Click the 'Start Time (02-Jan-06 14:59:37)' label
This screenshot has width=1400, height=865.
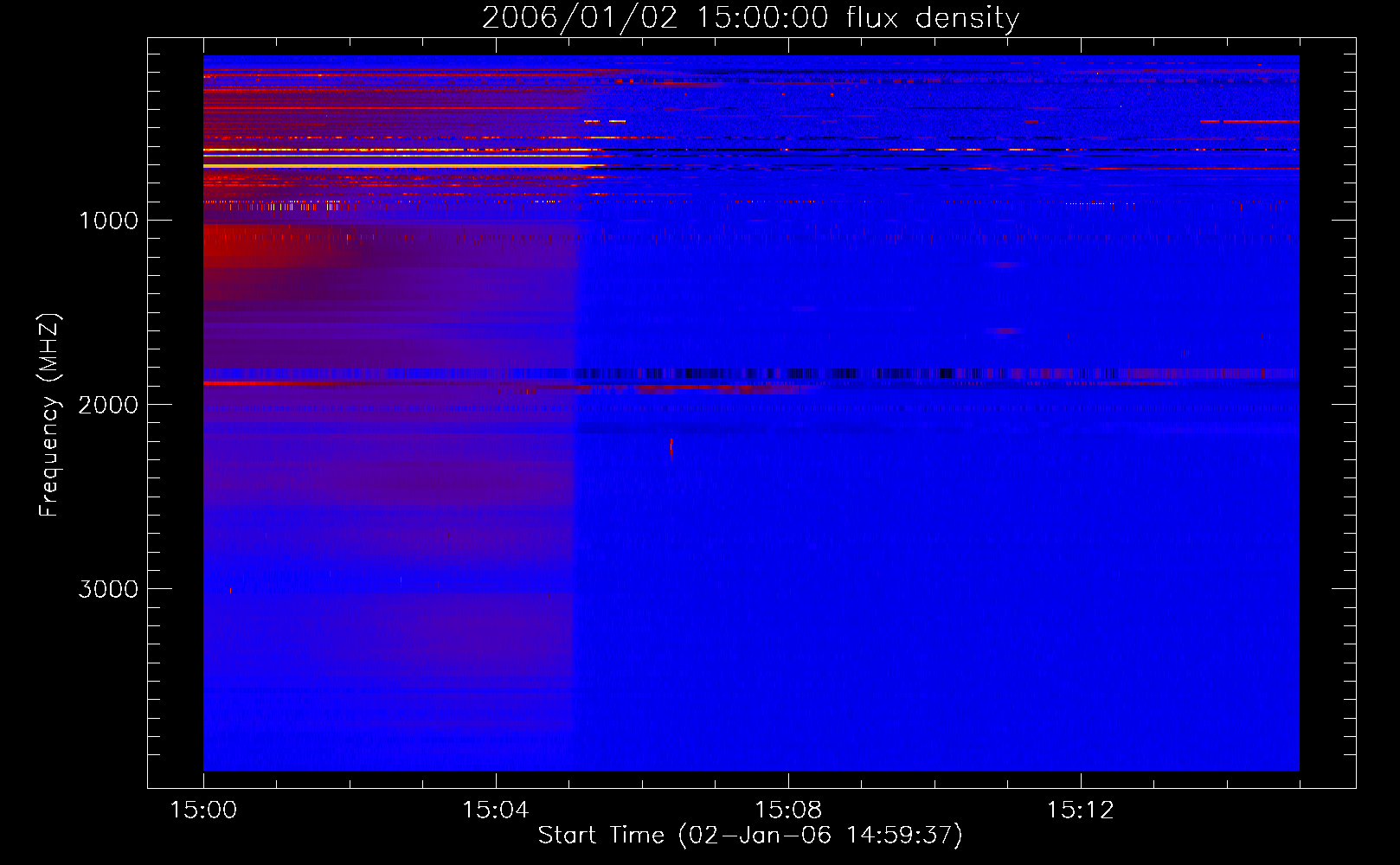point(750,836)
